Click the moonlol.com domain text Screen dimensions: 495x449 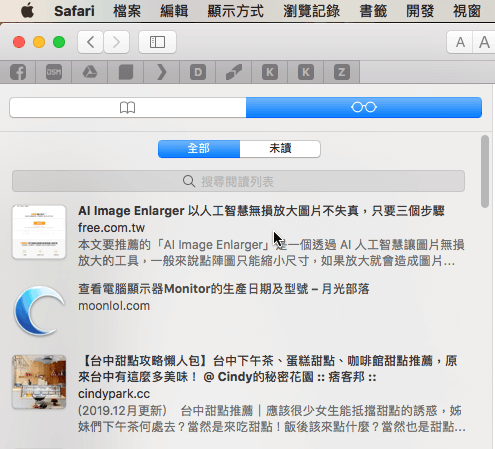(x=114, y=306)
